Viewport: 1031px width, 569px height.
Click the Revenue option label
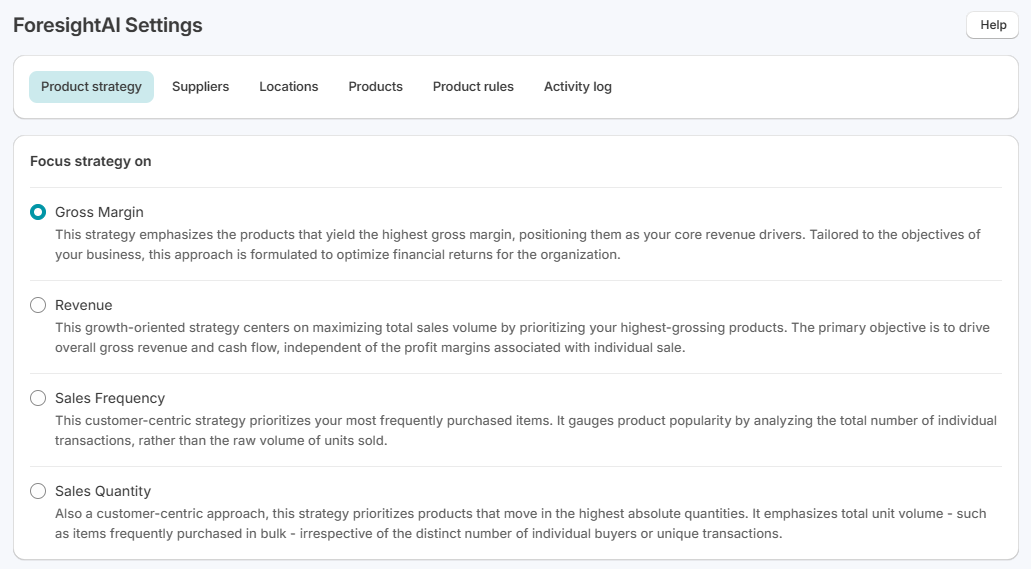click(x=84, y=305)
